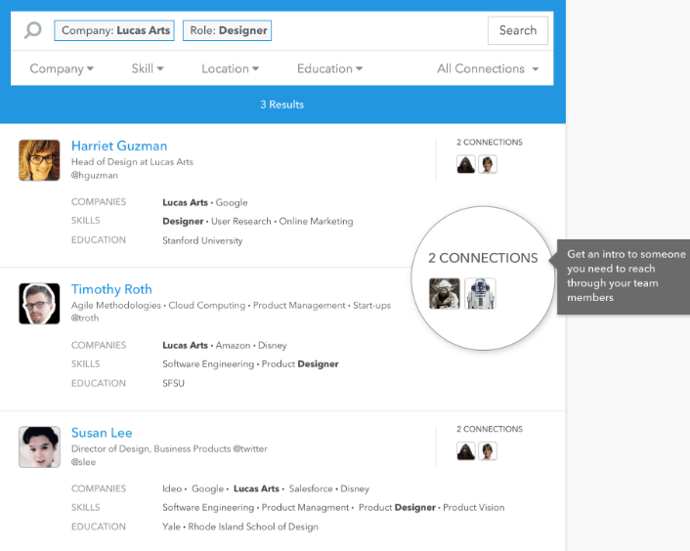Click the Susan Lee name link
This screenshot has height=551, width=690.
point(101,433)
